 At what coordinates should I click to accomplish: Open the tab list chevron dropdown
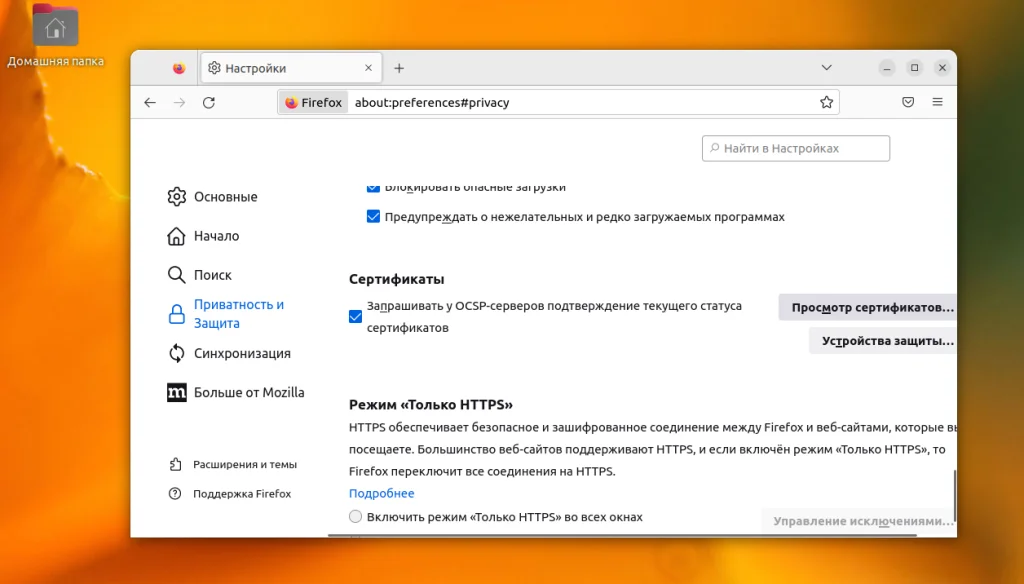click(x=827, y=67)
